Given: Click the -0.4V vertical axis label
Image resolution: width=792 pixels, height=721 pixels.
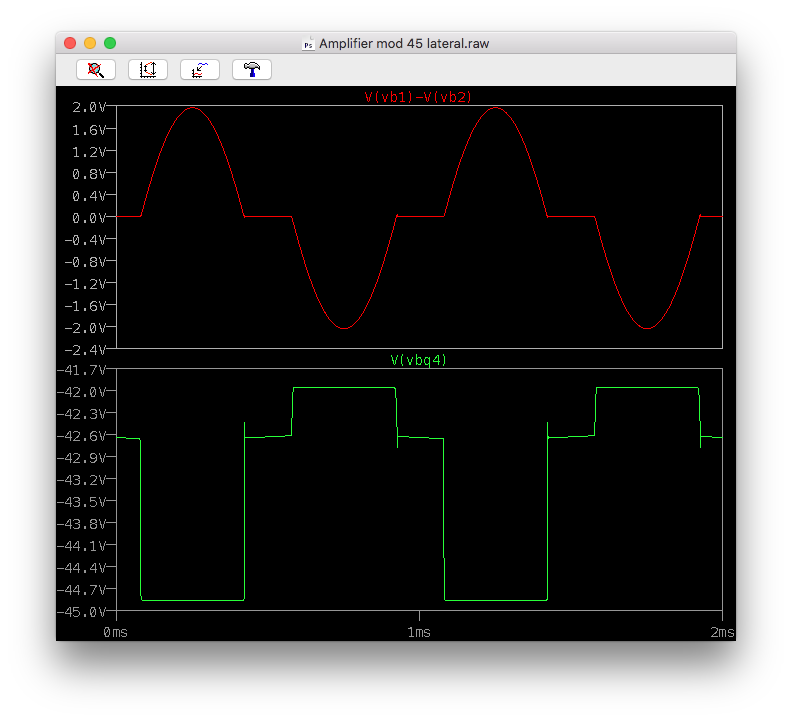Looking at the screenshot, I should (x=86, y=240).
